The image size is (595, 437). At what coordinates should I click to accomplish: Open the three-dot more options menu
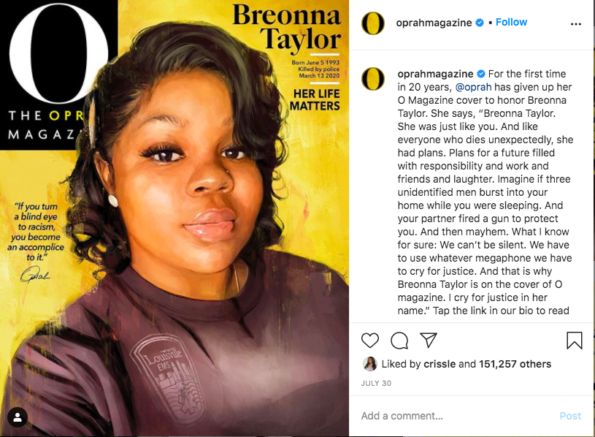pyautogui.click(x=576, y=24)
